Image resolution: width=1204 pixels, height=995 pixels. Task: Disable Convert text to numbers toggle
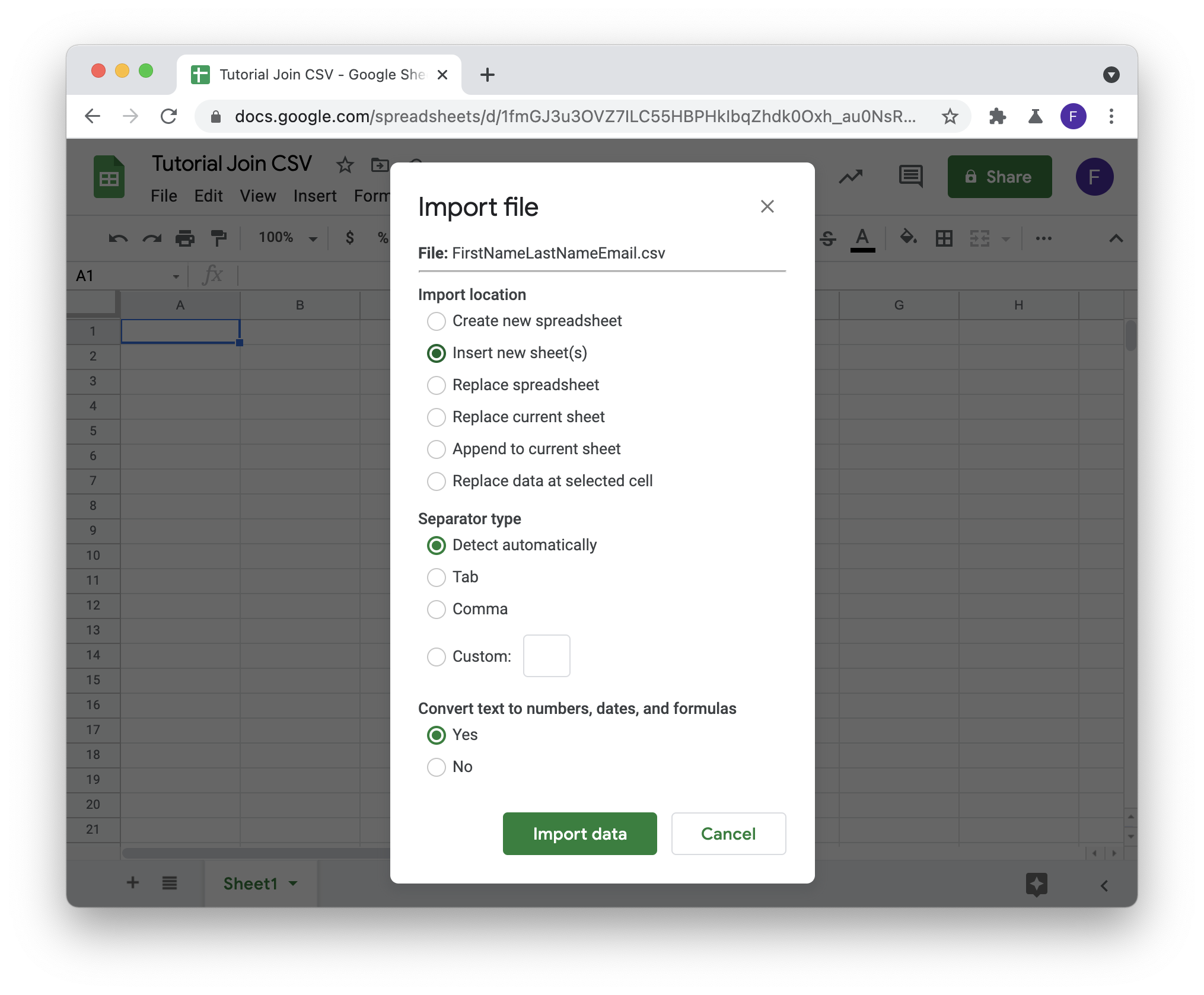click(x=436, y=766)
